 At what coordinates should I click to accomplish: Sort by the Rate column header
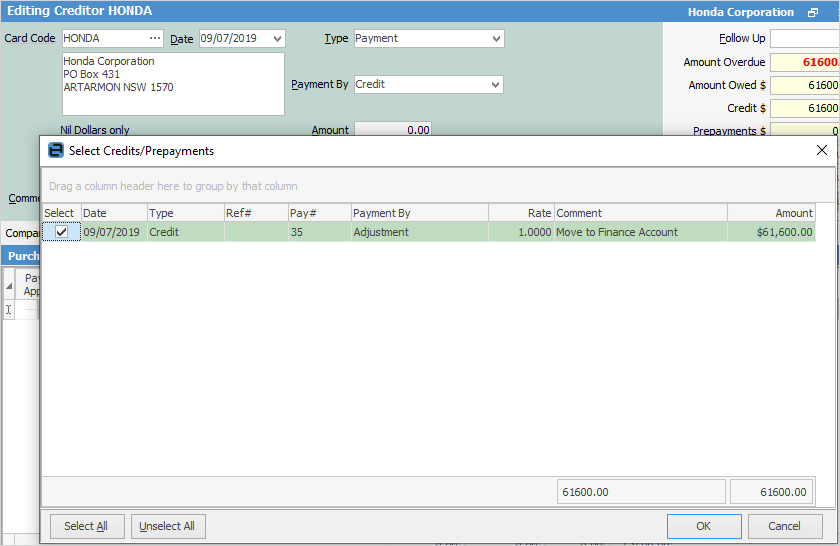coord(521,213)
